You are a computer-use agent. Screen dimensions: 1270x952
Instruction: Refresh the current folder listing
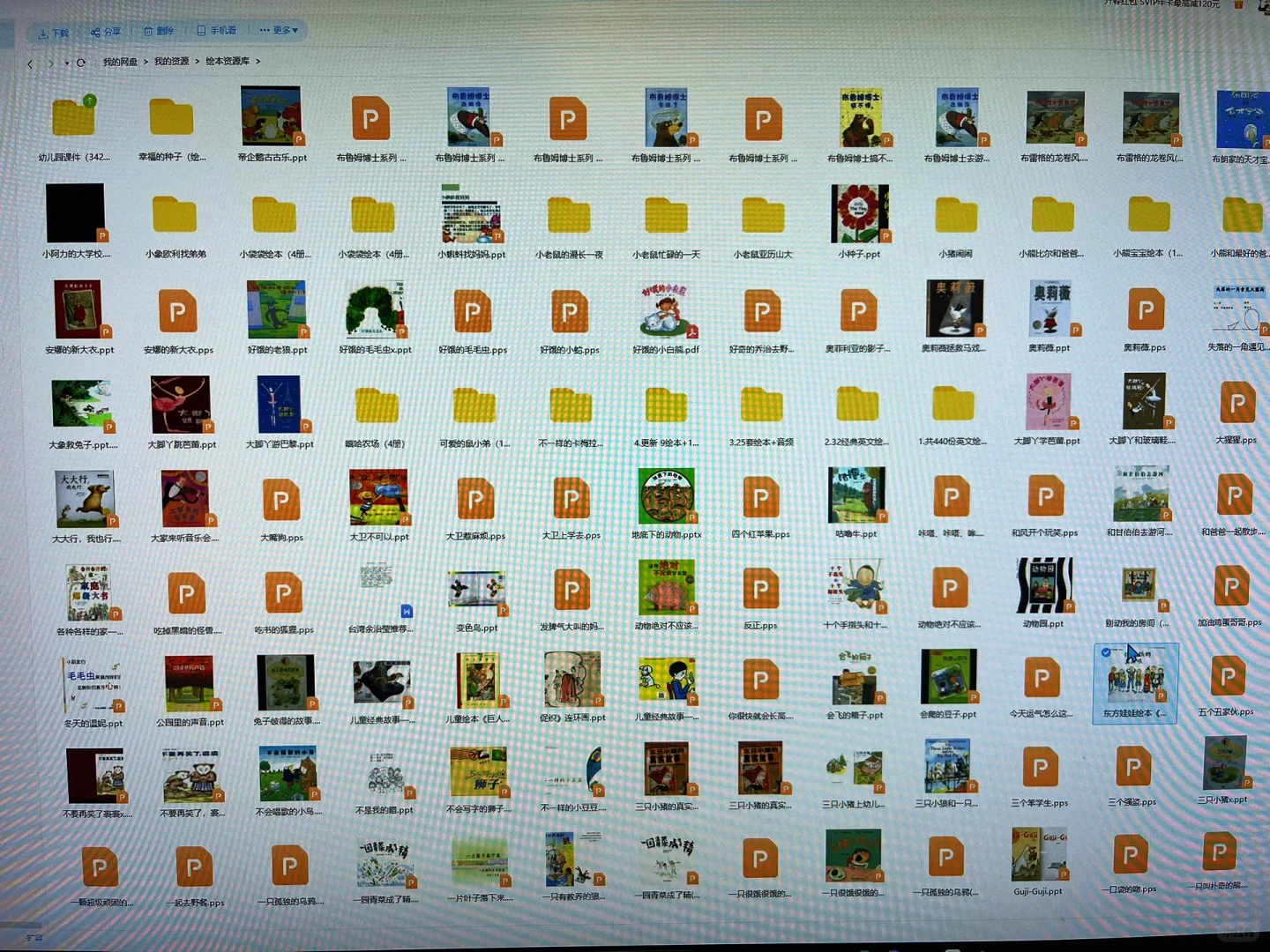click(81, 63)
